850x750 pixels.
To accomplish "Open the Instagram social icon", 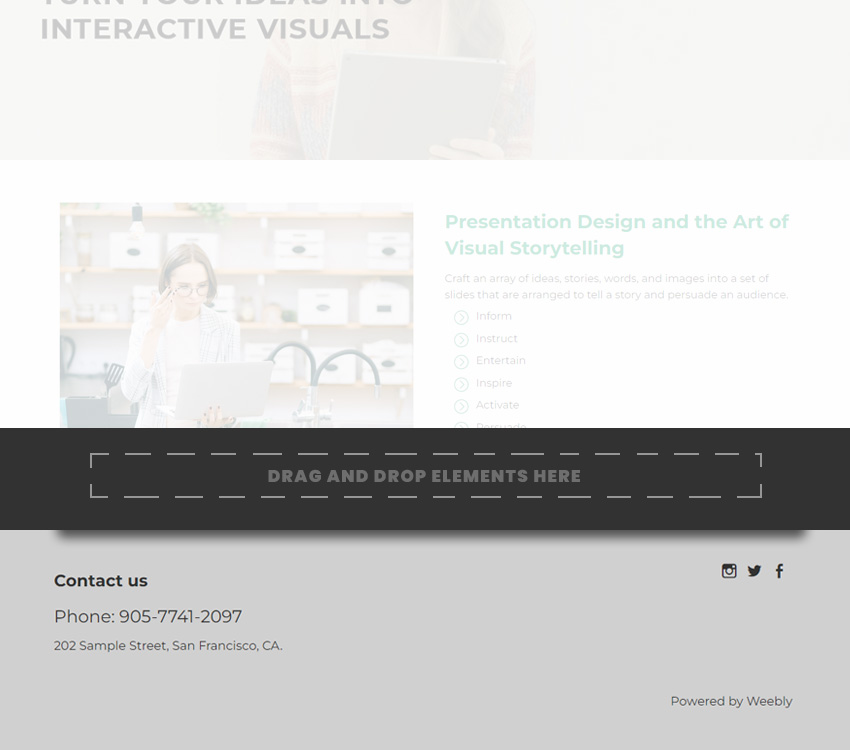I will tap(729, 571).
